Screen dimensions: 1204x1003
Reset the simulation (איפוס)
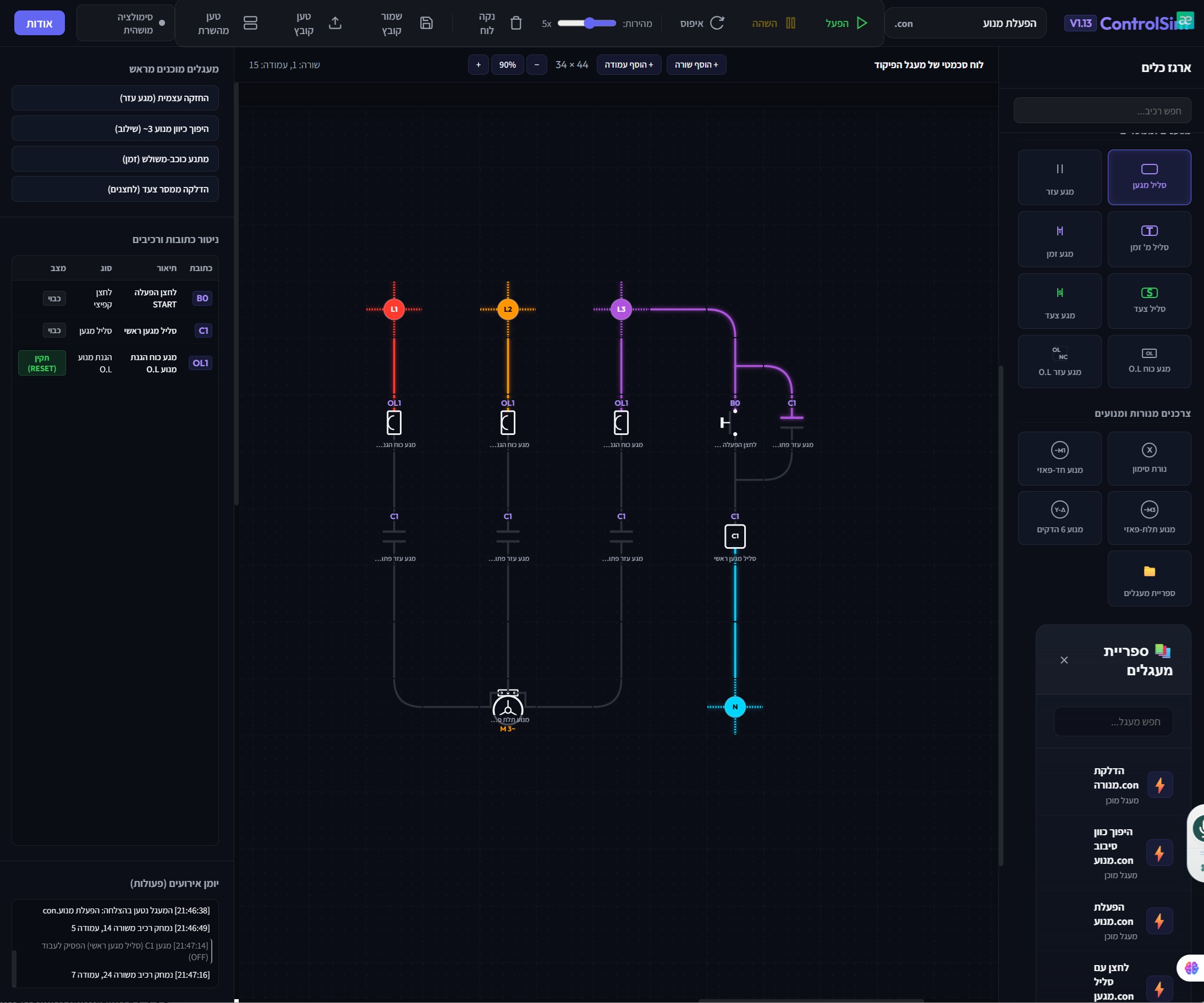[702, 23]
